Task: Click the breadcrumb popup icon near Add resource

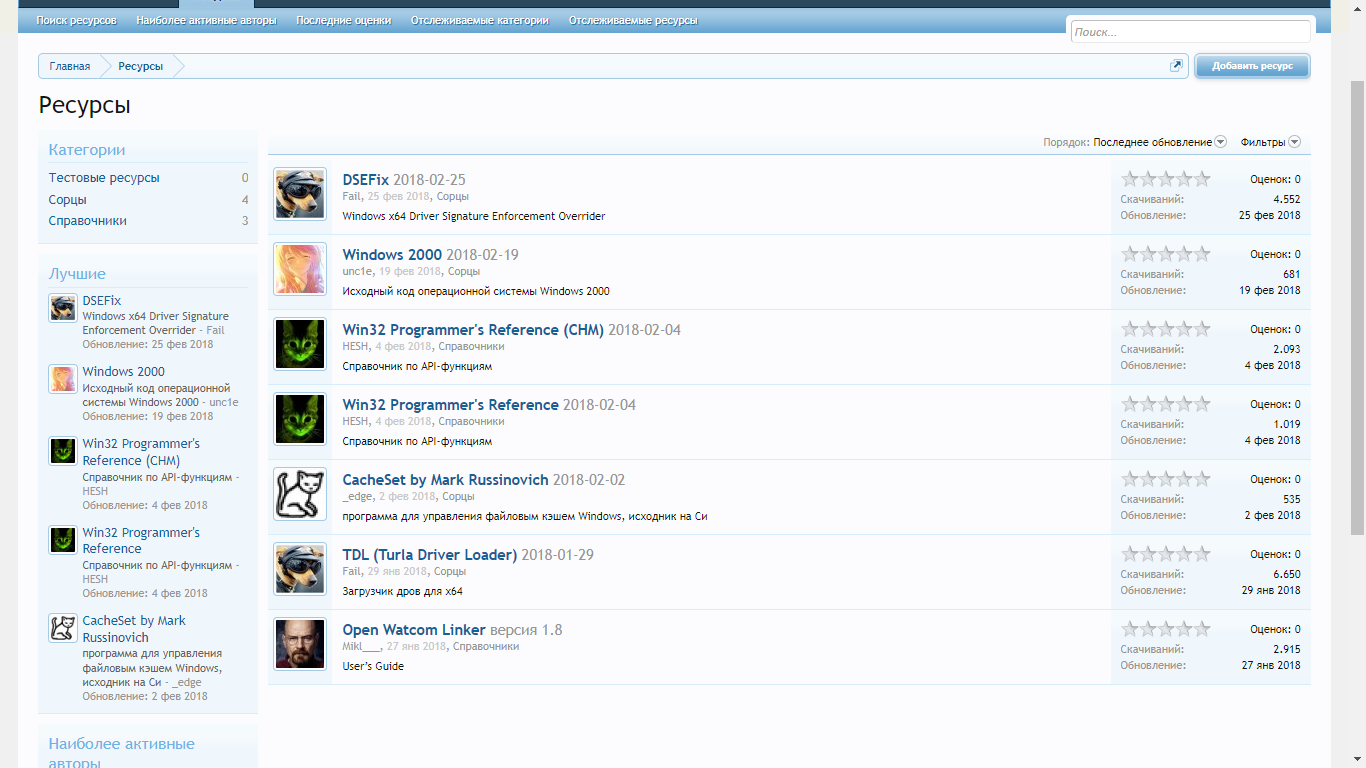Action: pos(1176,66)
